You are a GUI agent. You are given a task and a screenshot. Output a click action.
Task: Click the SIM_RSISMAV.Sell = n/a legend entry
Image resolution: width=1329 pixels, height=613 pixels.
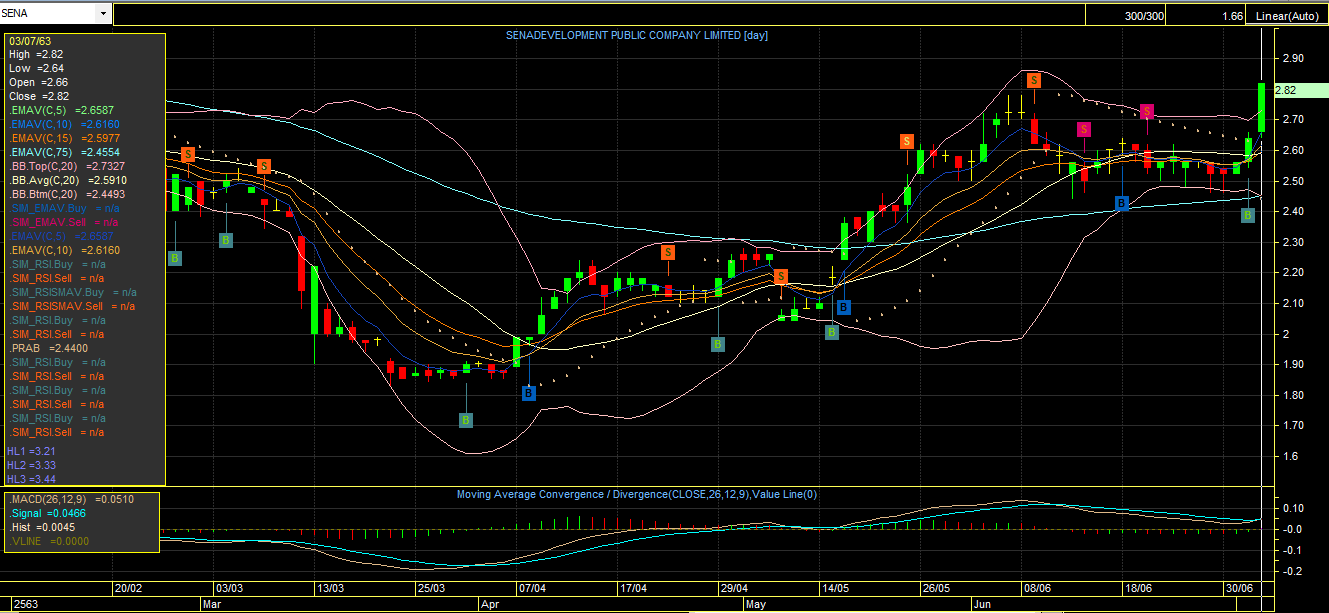[x=72, y=306]
